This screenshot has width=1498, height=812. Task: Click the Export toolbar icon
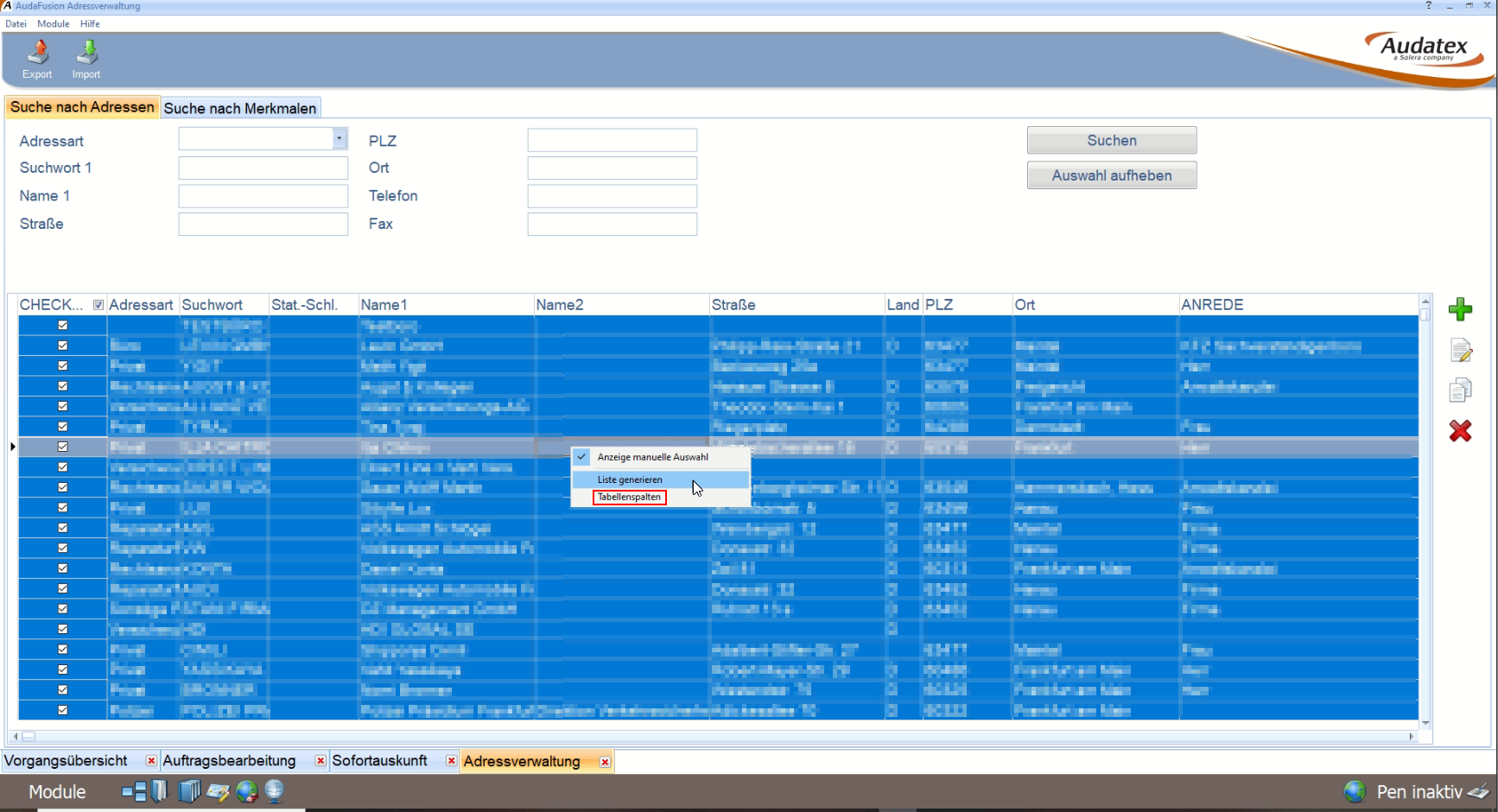37,59
